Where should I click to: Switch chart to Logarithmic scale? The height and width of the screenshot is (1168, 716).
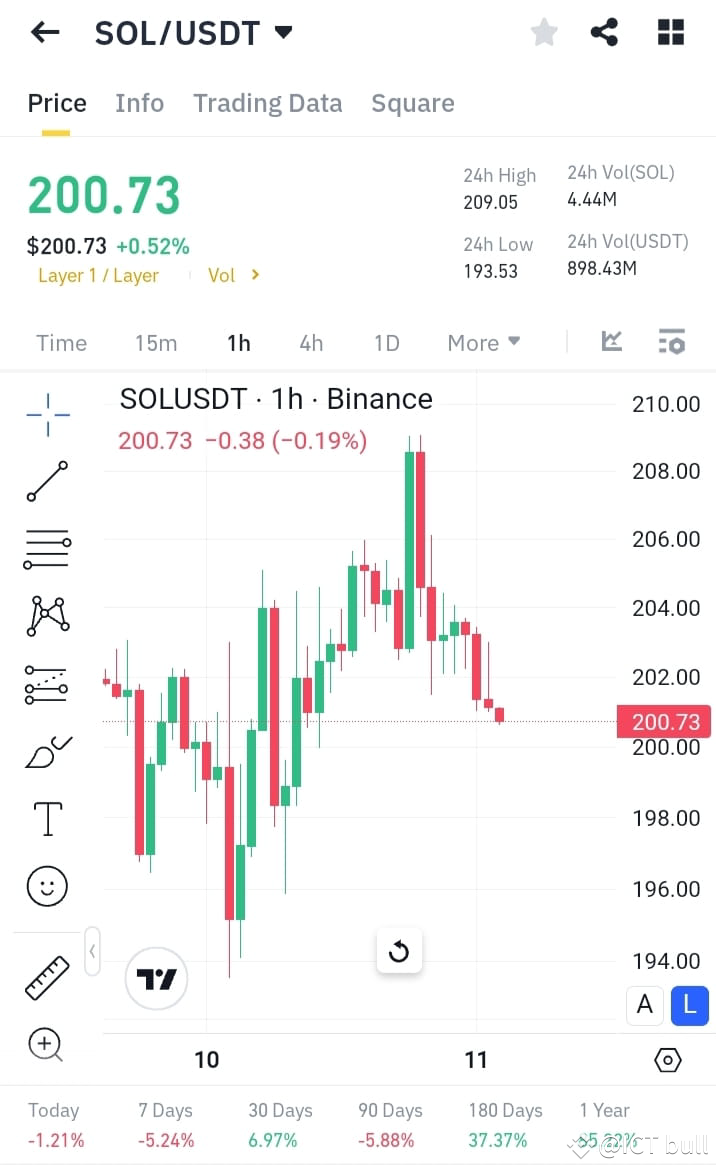click(689, 1006)
